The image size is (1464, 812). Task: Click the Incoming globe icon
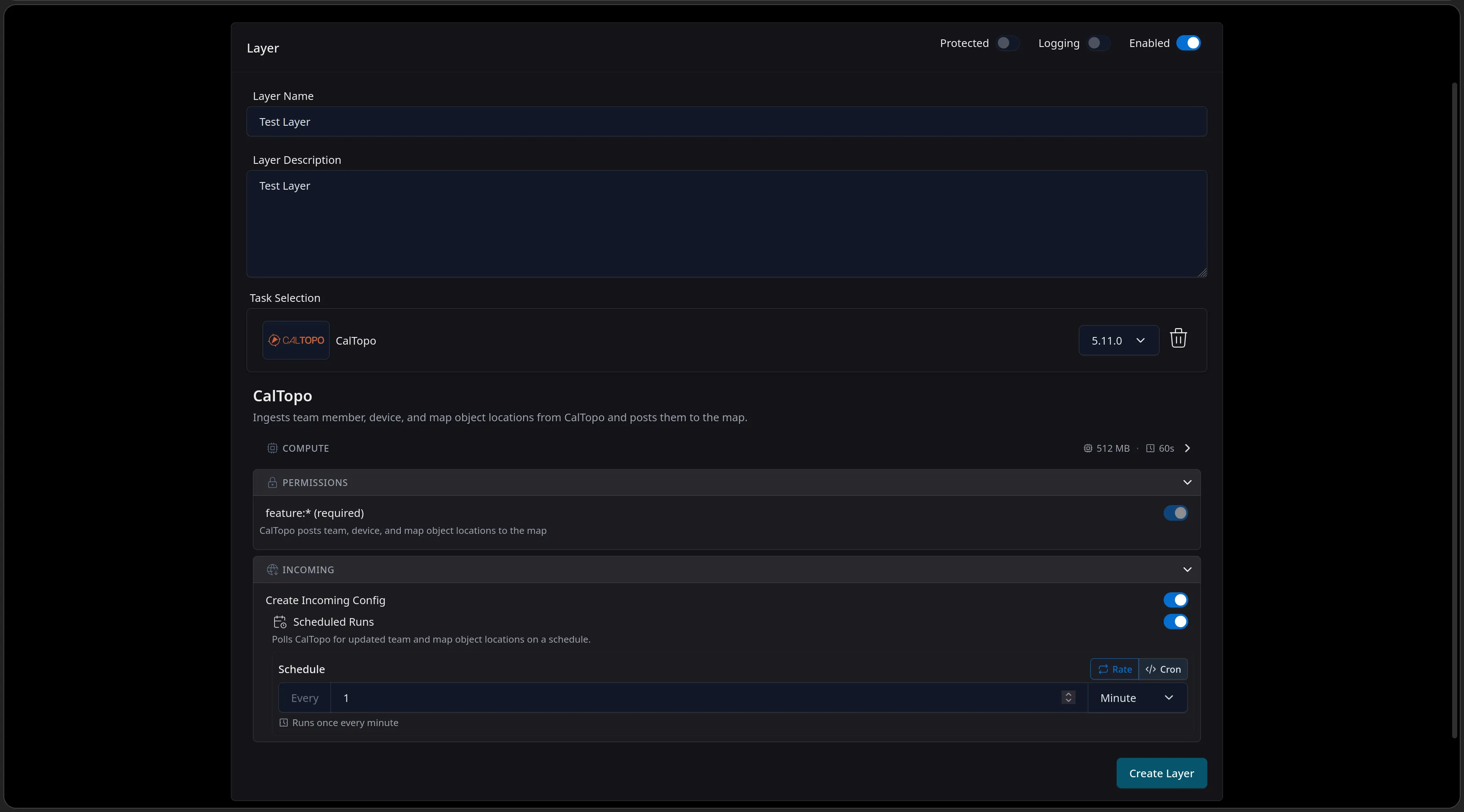coord(272,569)
